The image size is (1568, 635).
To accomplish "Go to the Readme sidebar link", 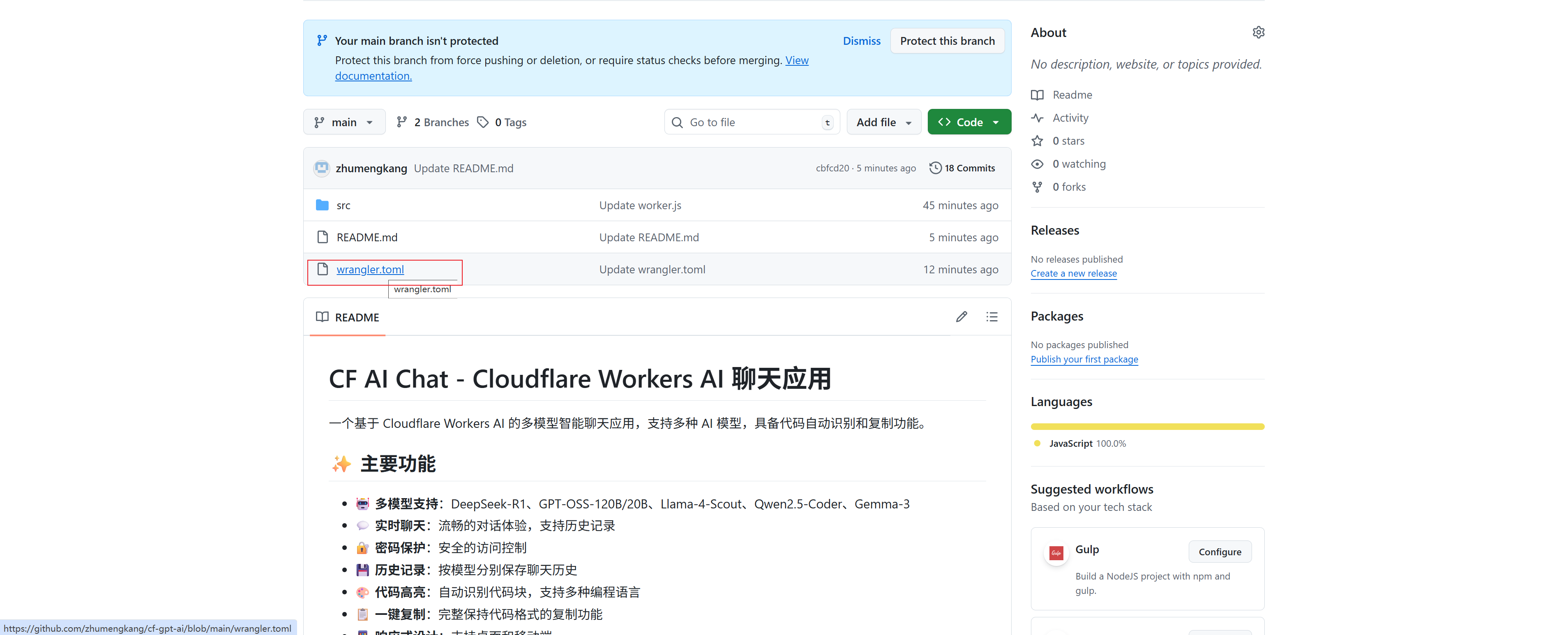I will (1072, 95).
